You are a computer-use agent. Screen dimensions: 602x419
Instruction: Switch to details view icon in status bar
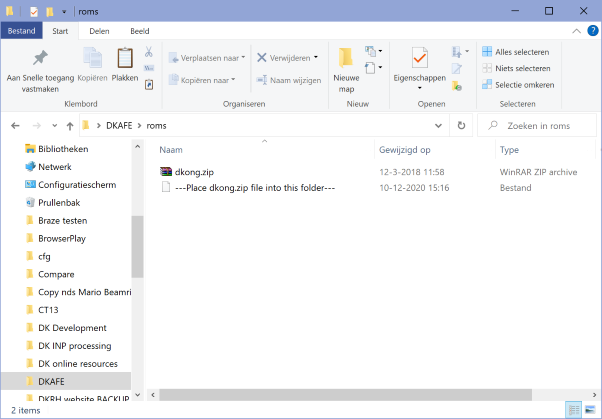[574, 410]
